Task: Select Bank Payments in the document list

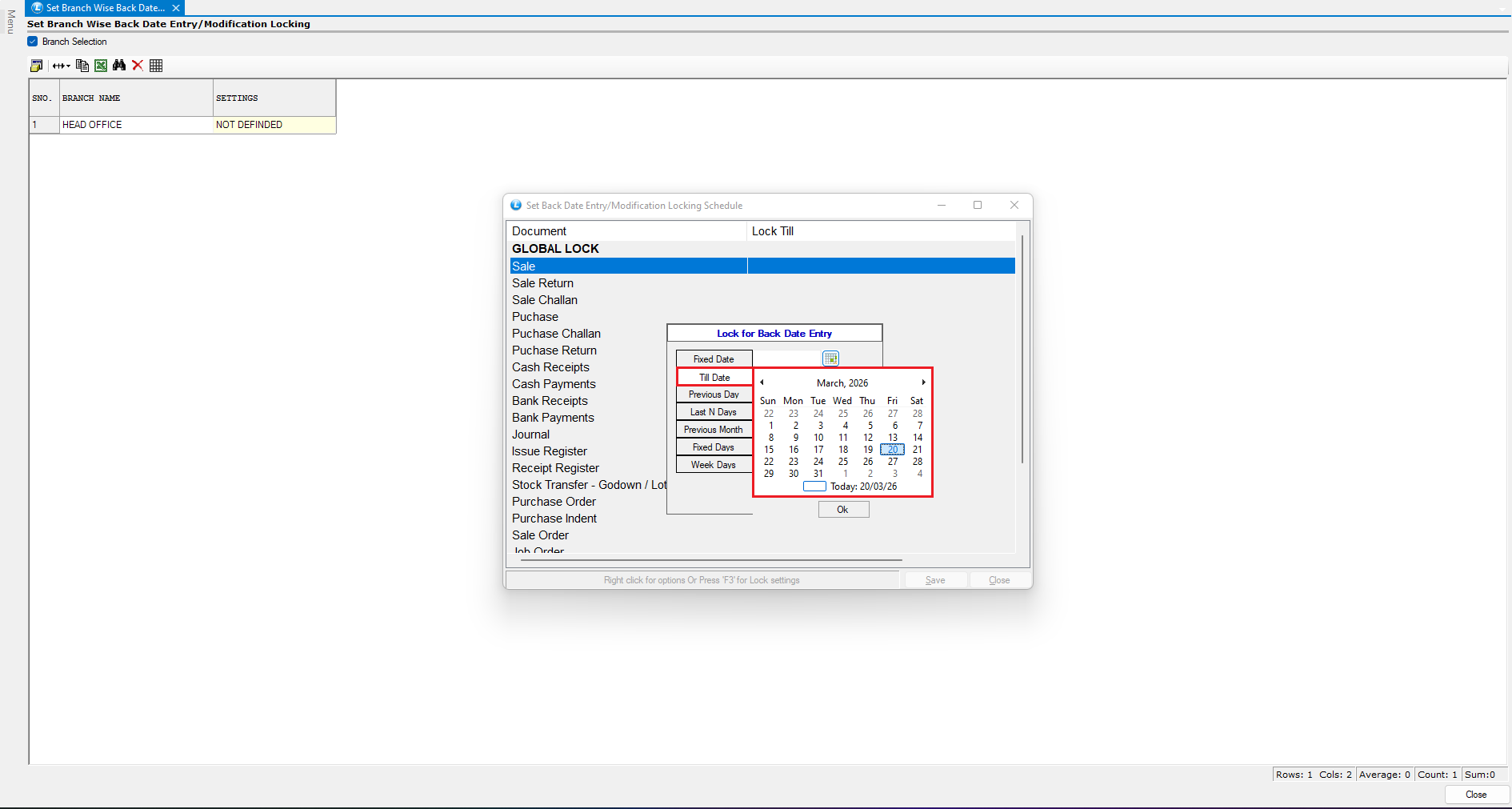Action: pos(553,418)
